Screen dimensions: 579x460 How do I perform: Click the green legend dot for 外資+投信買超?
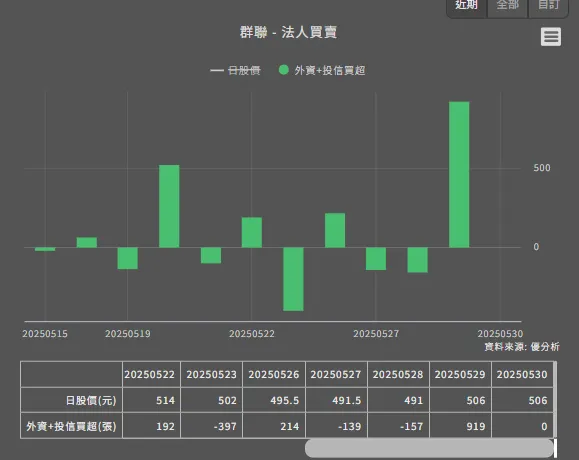tap(284, 70)
